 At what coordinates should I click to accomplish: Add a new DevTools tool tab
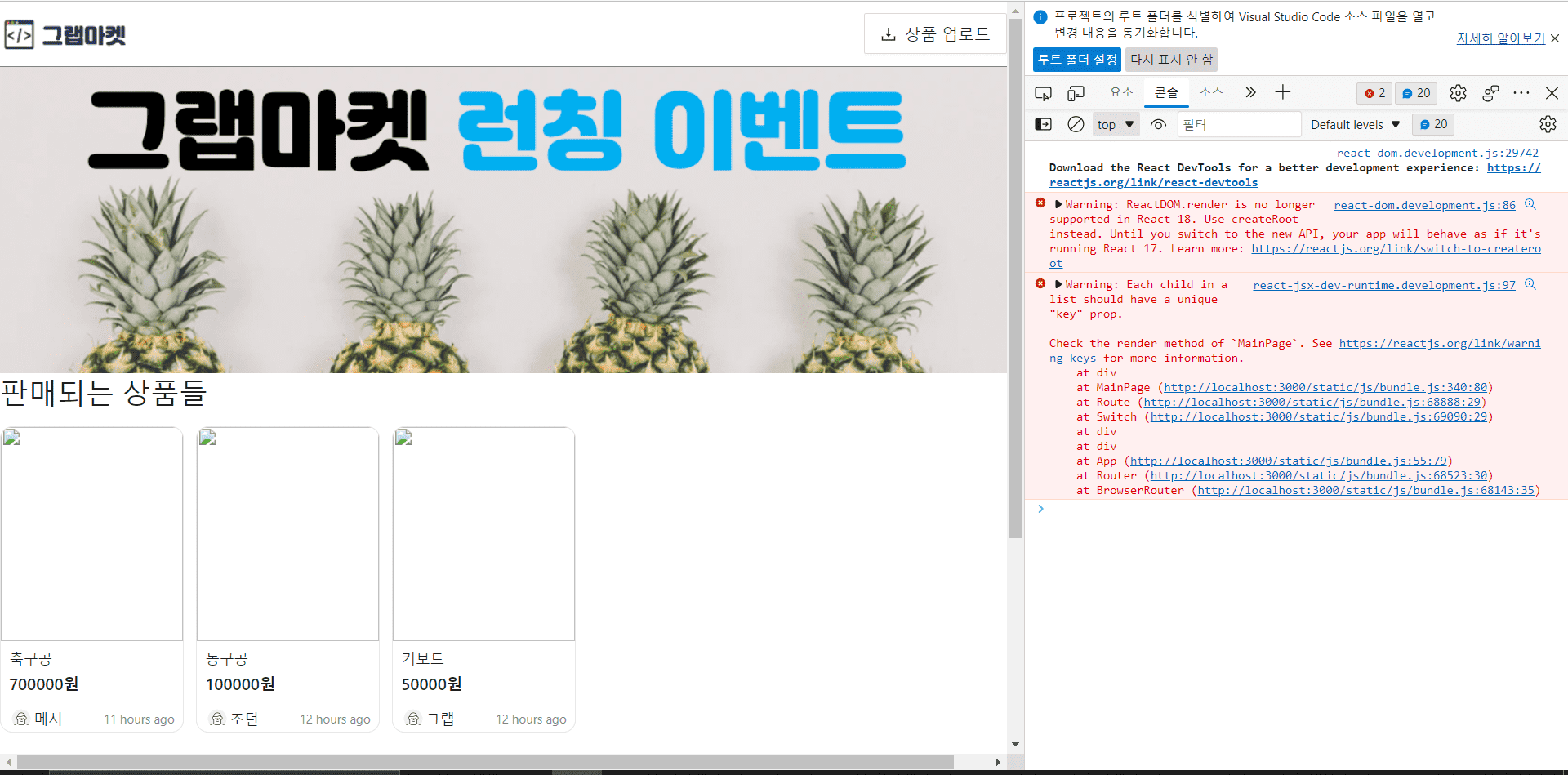point(1283,92)
